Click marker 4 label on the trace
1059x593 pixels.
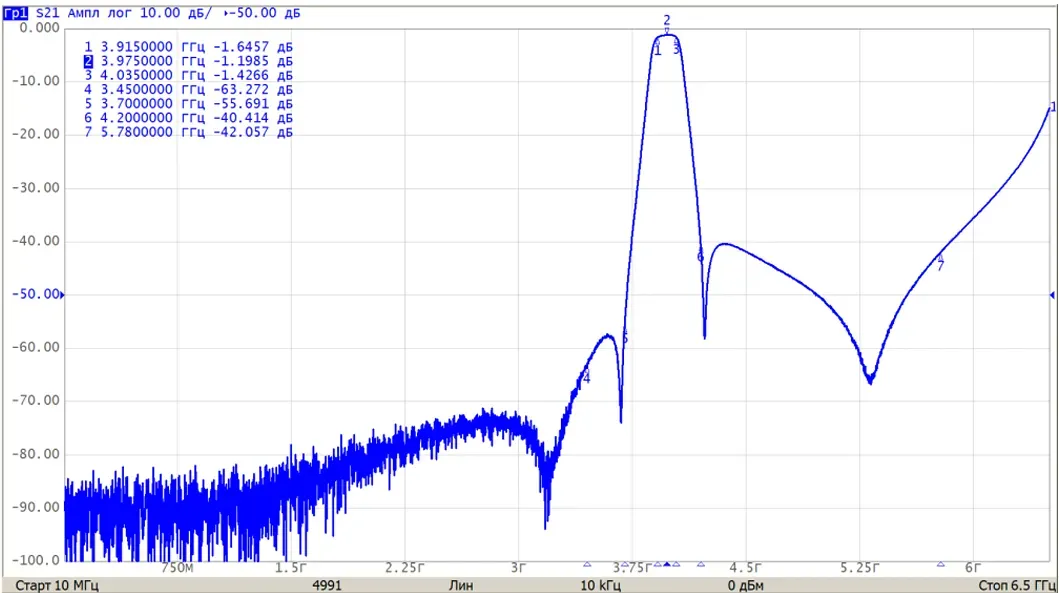586,379
